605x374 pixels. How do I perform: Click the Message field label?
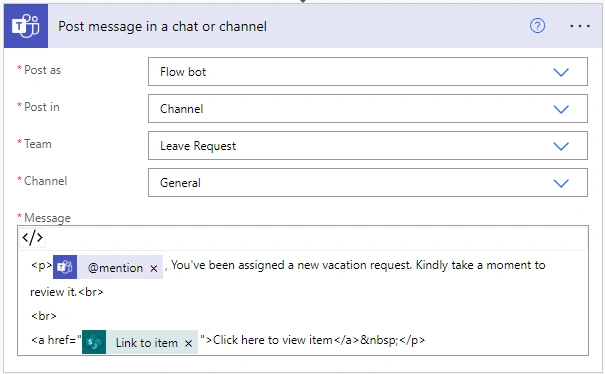coord(47,218)
